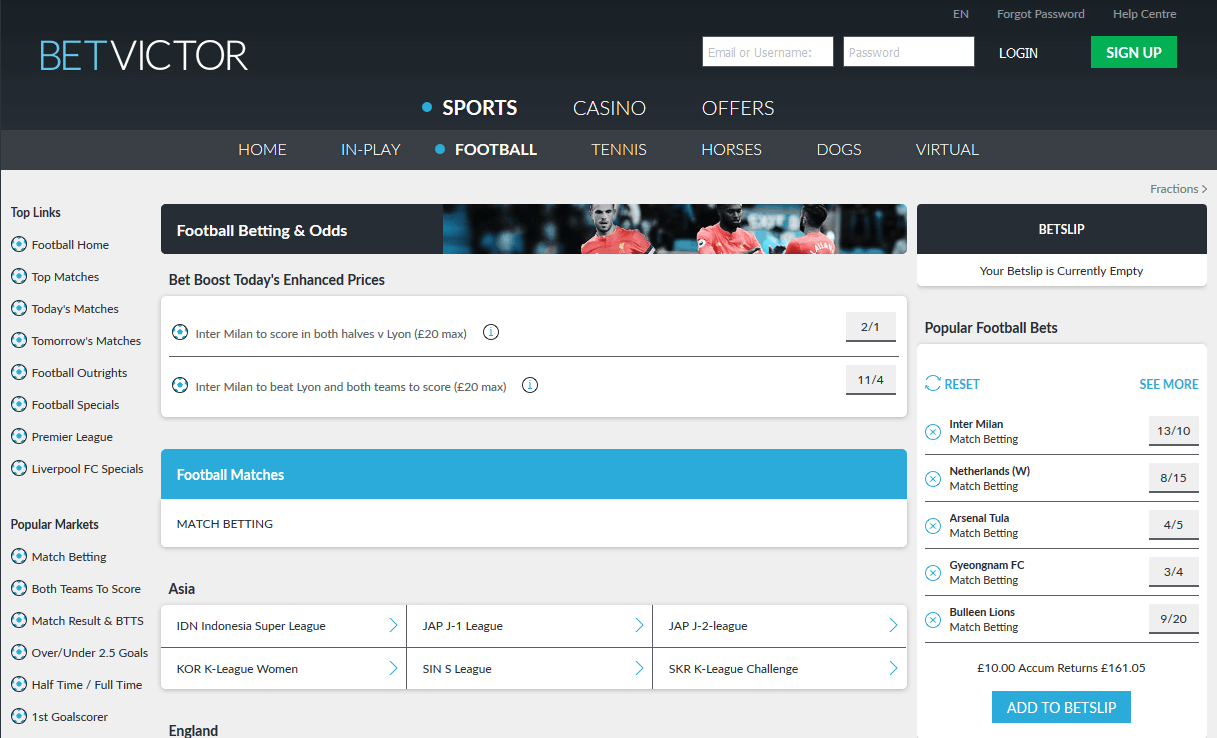This screenshot has height=738, width=1217.
Task: Remove Arsenal Tula from popular bets
Action: coord(933,526)
